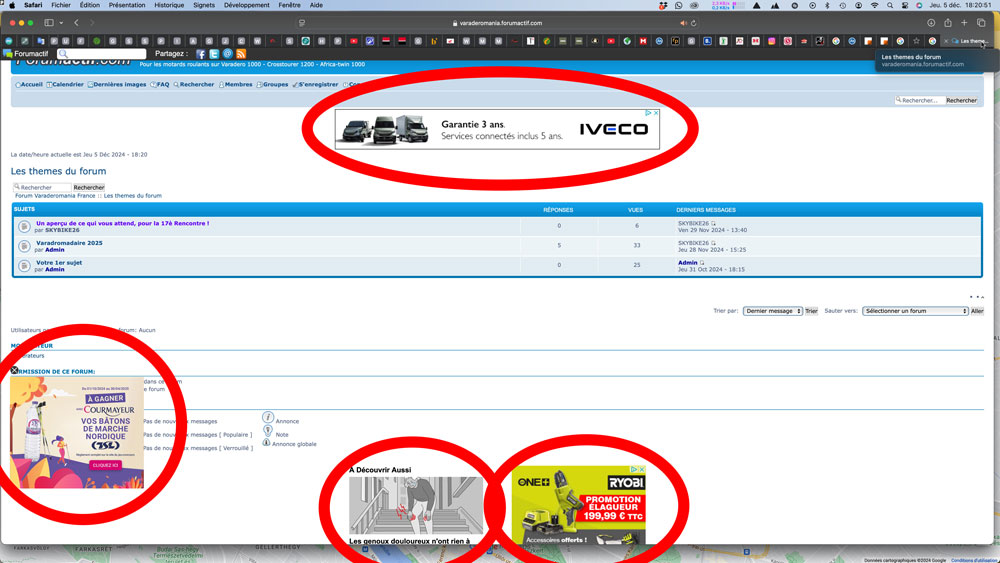This screenshot has height=563, width=1000.
Task: Click the Forumactif toolbar search field
Action: point(103,54)
